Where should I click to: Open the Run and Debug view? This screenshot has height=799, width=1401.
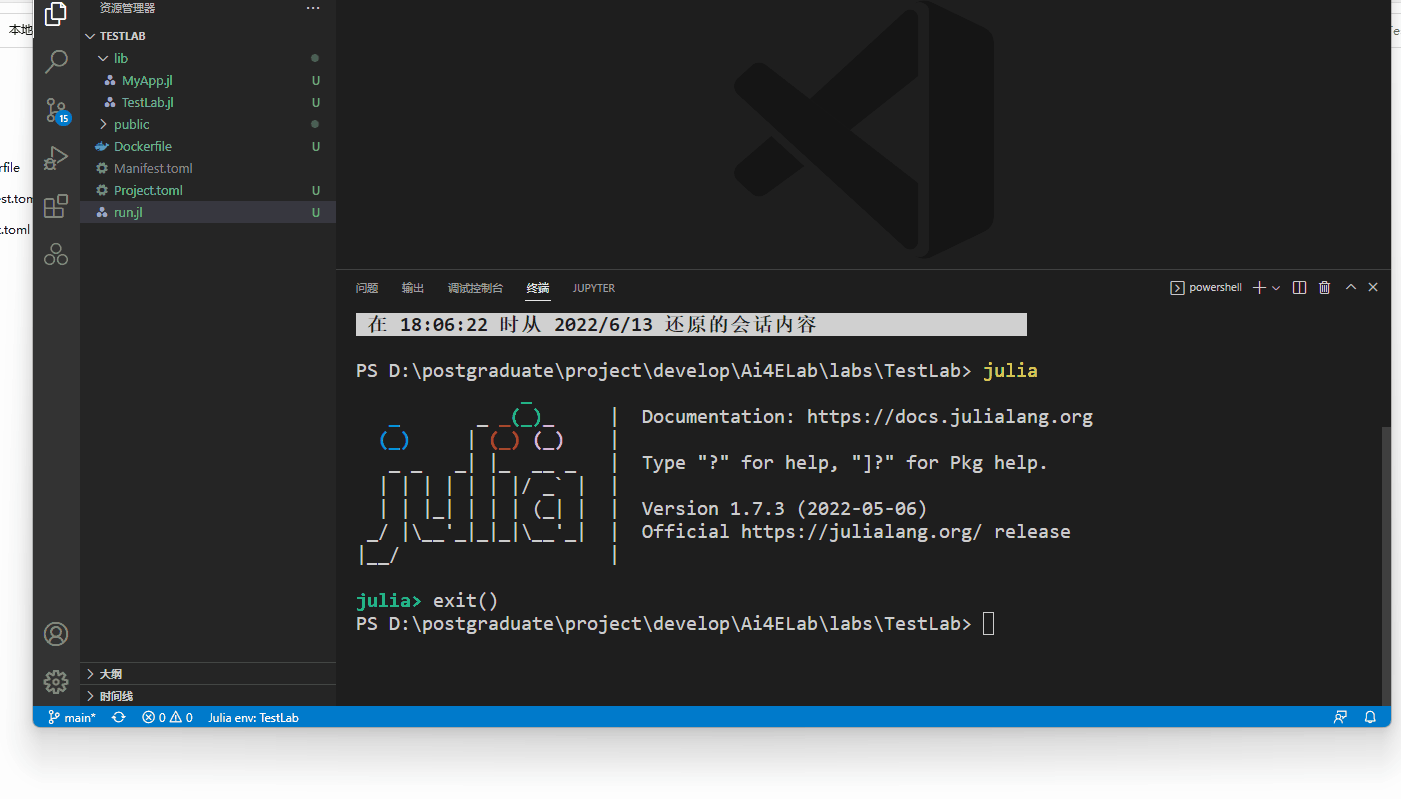click(x=56, y=158)
